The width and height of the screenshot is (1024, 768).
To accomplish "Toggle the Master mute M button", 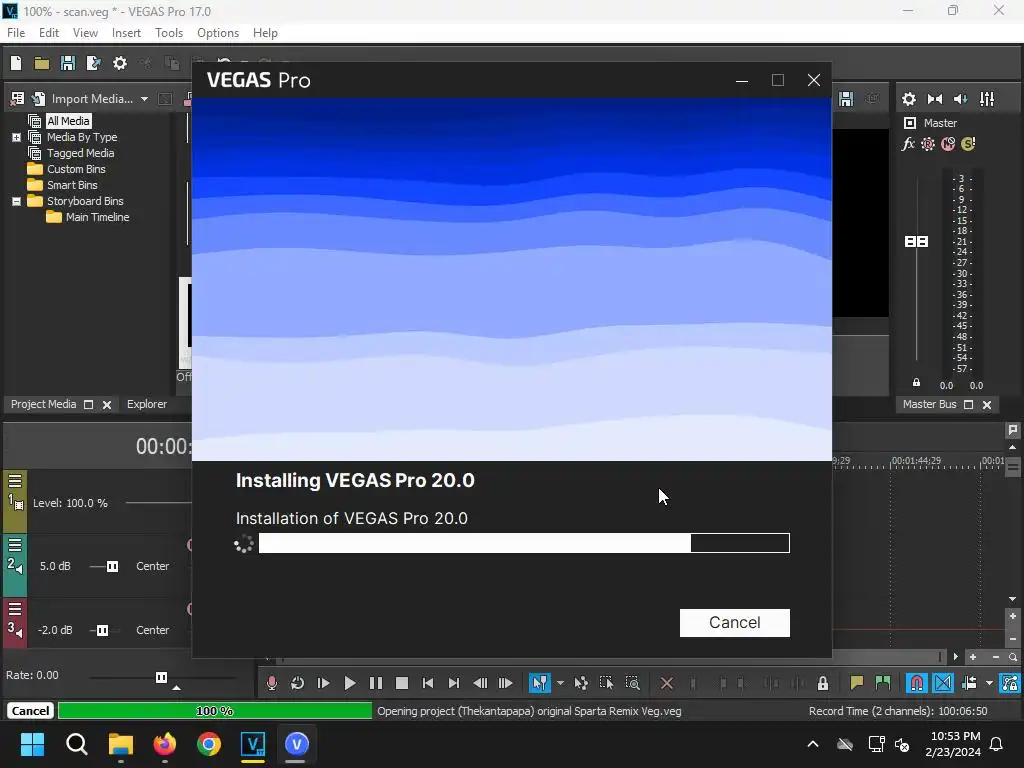I will (x=948, y=144).
